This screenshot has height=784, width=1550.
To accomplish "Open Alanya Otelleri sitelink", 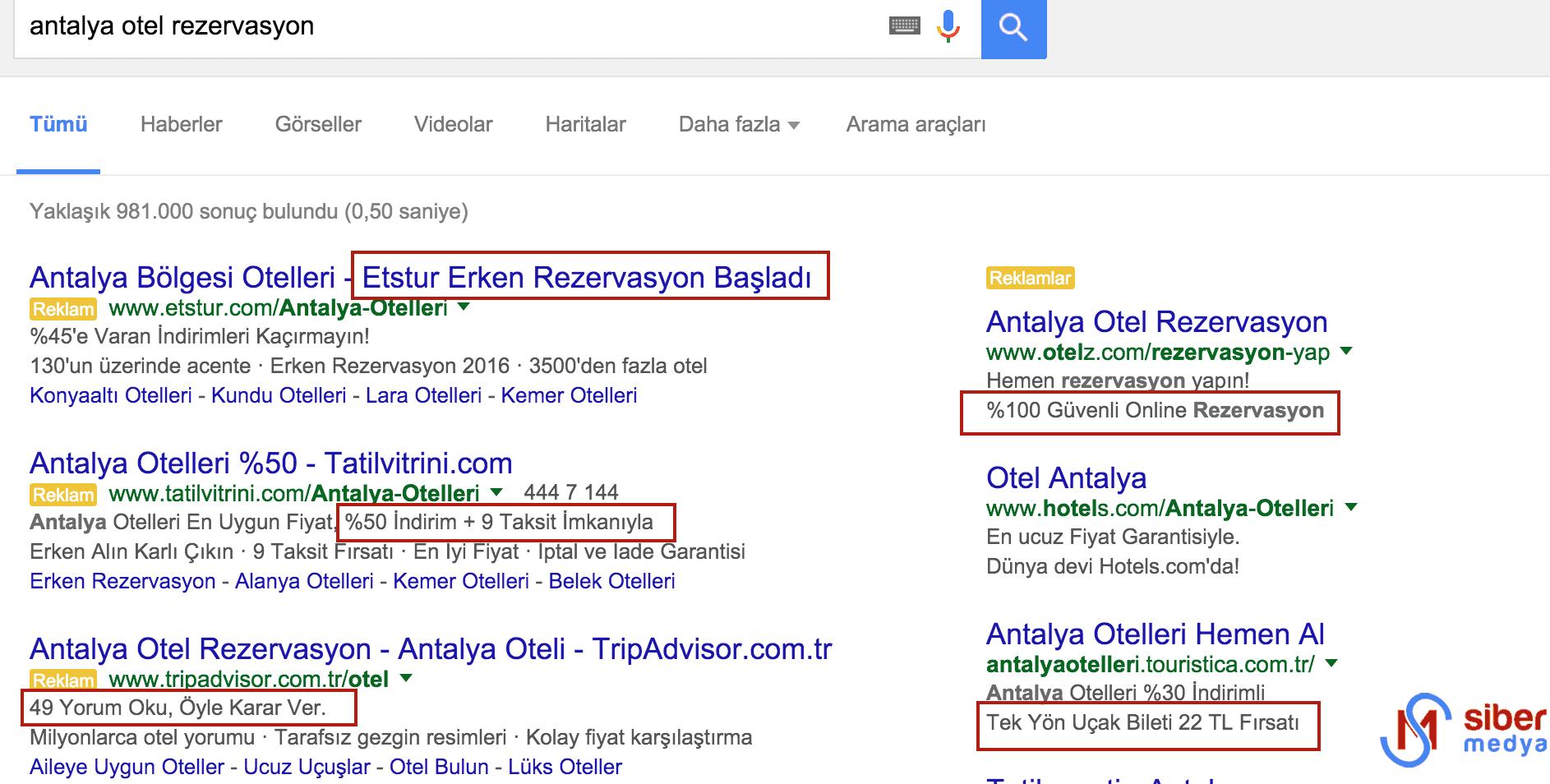I will pyautogui.click(x=304, y=581).
